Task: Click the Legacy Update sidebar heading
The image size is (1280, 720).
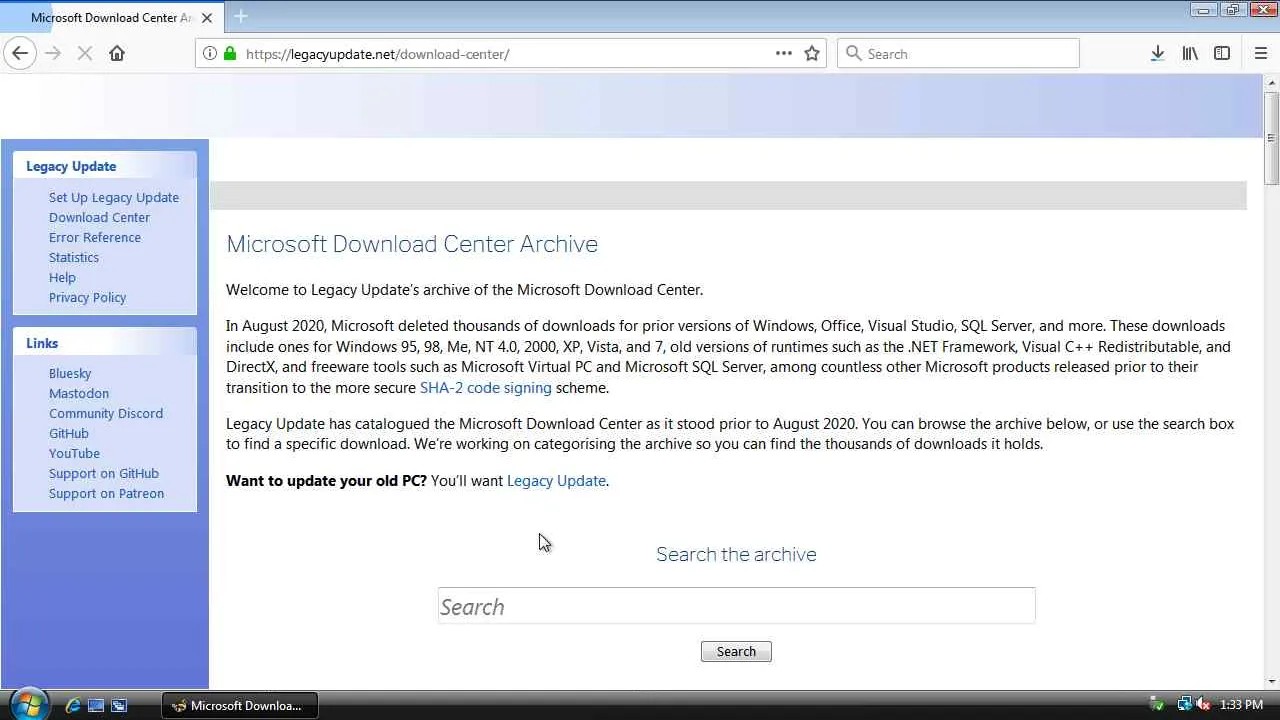Action: [x=71, y=166]
